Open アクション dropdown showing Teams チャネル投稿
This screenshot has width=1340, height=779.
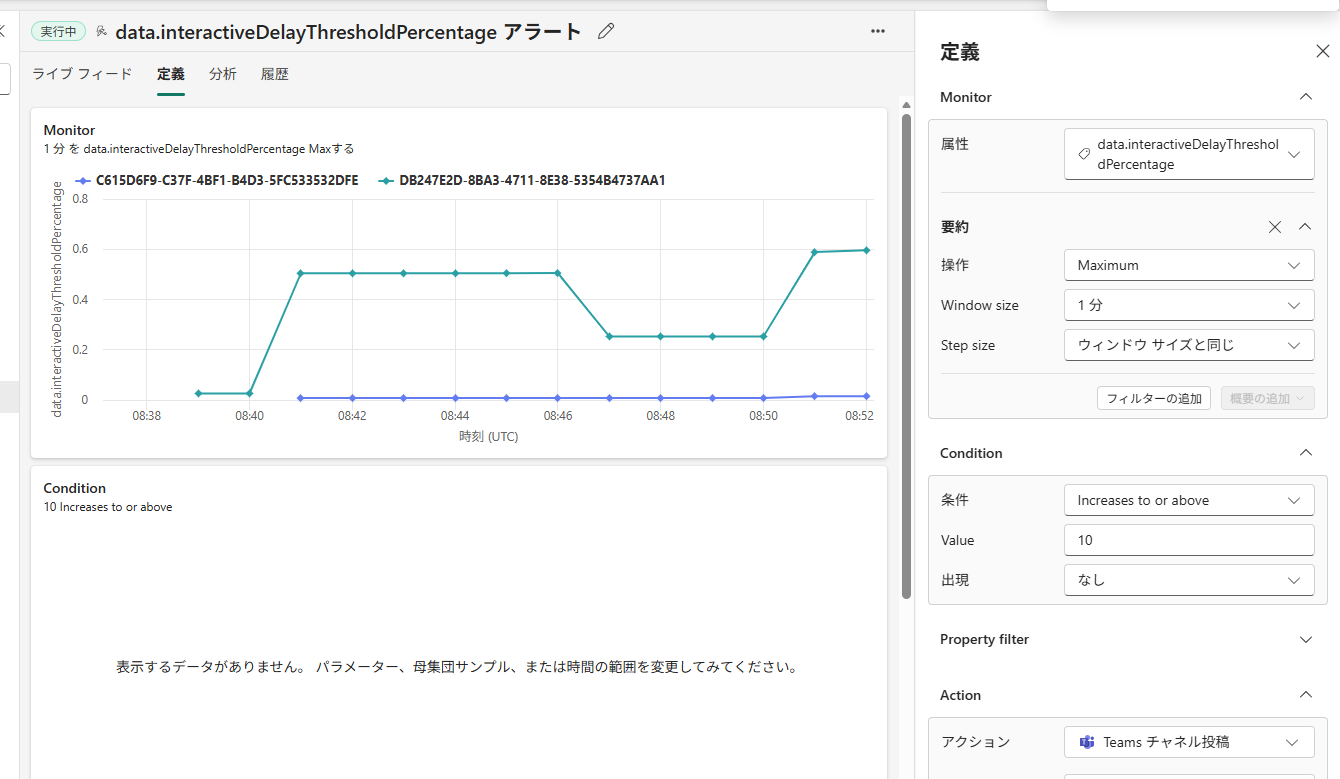coord(1189,742)
